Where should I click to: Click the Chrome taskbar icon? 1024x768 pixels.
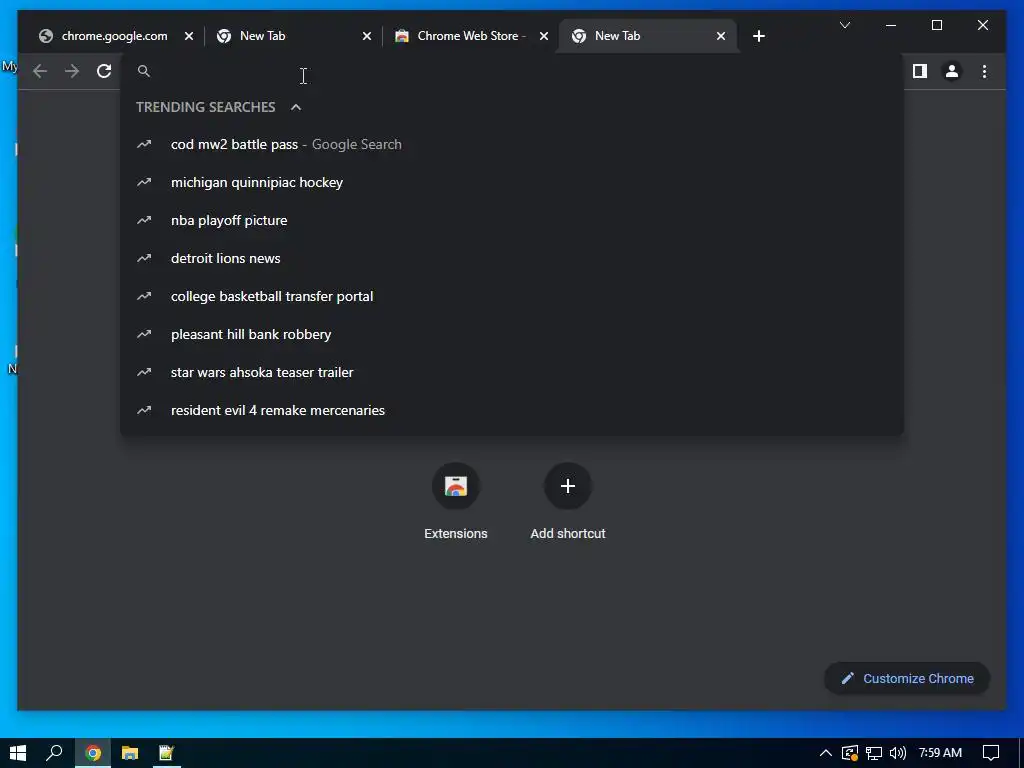(x=93, y=753)
